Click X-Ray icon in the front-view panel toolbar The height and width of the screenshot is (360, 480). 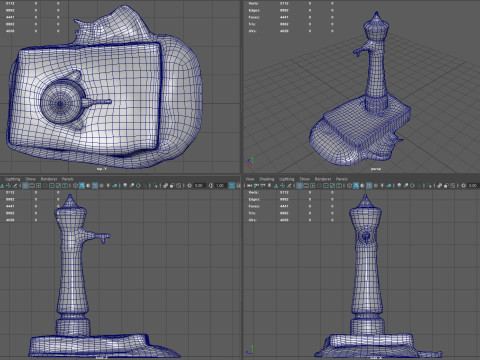439,185
